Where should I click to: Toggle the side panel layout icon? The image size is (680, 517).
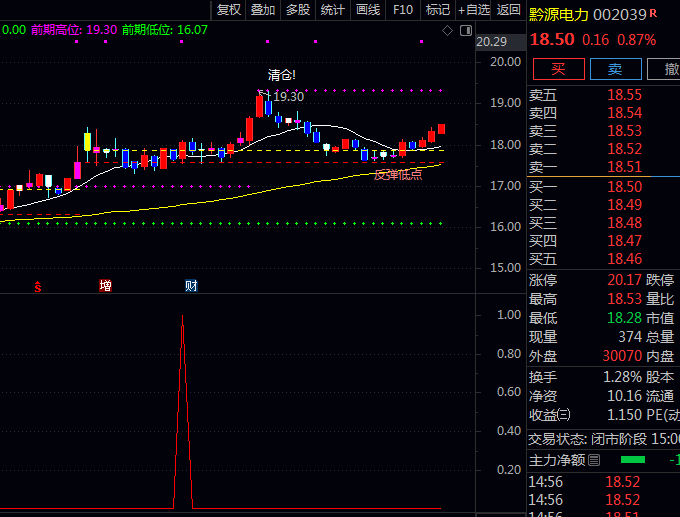[x=466, y=31]
